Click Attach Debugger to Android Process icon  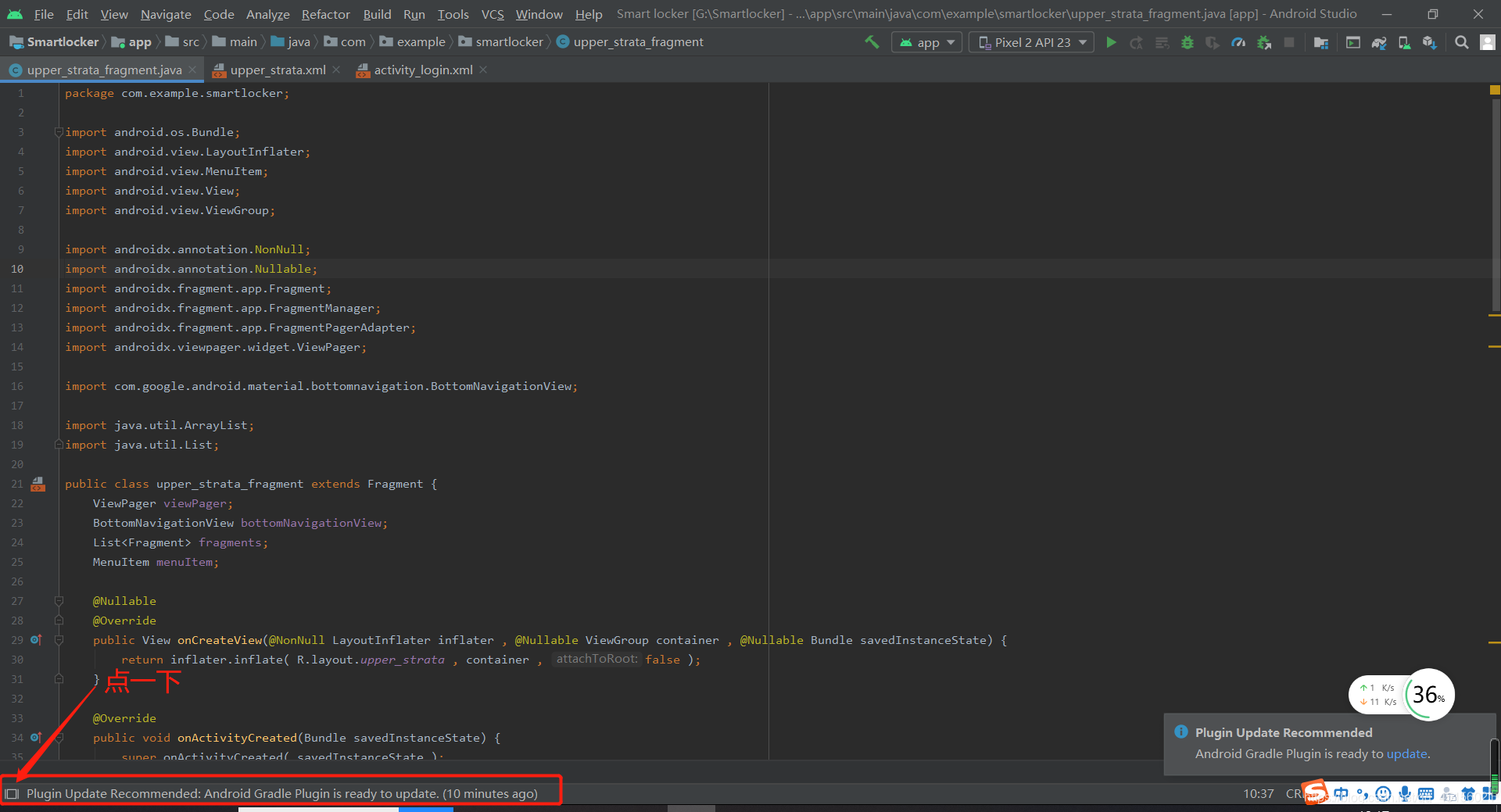pyautogui.click(x=1264, y=42)
